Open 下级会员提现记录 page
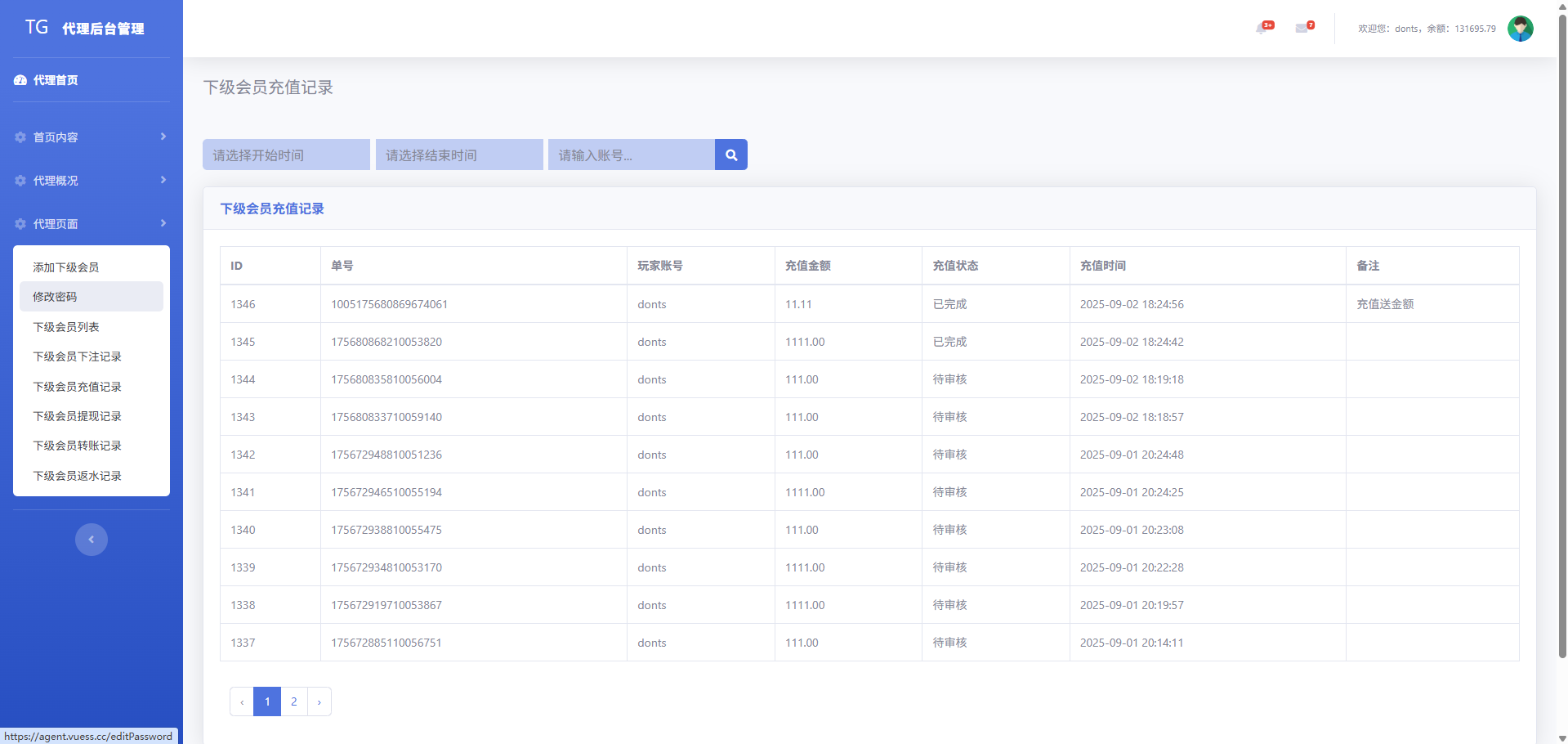Image resolution: width=1568 pixels, height=744 pixels. 78,416
